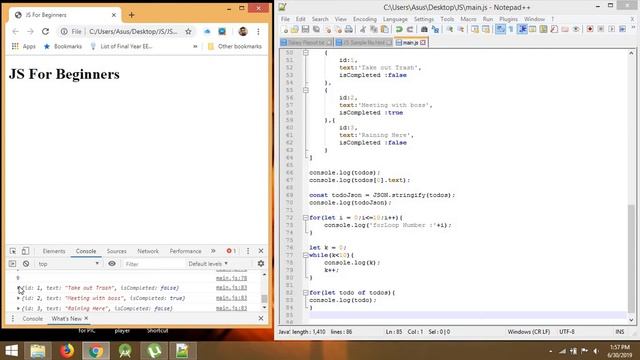
Task: Open console settings gear in DevTools
Action: point(261,264)
